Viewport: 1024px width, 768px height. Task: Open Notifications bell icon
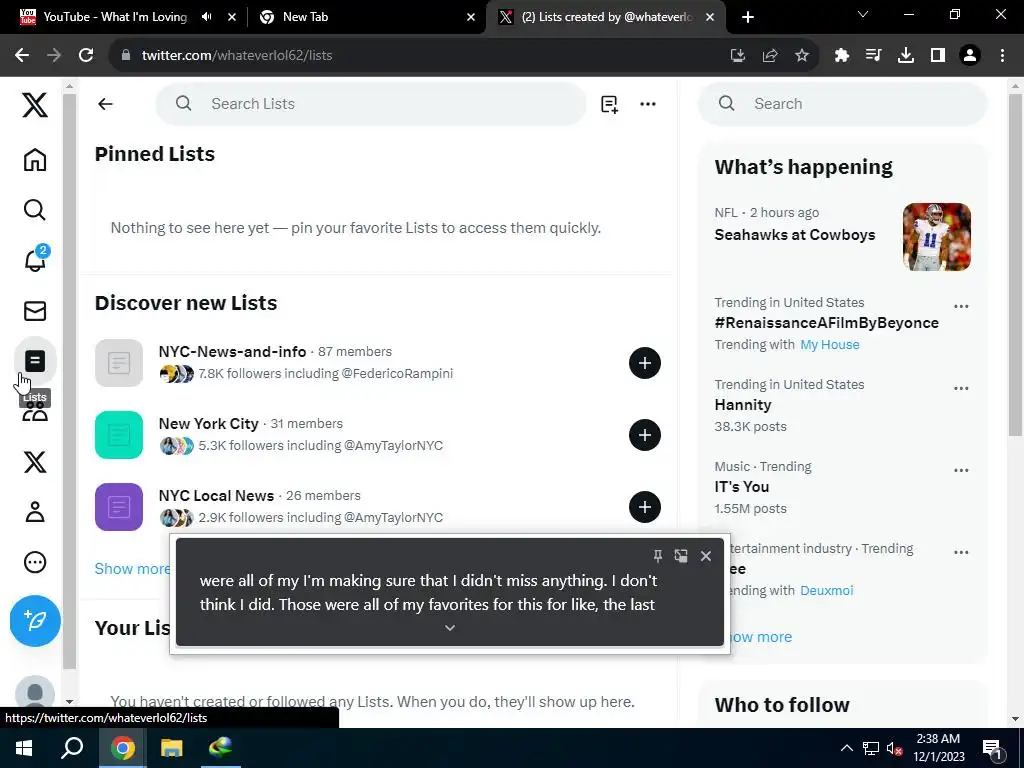[35, 259]
